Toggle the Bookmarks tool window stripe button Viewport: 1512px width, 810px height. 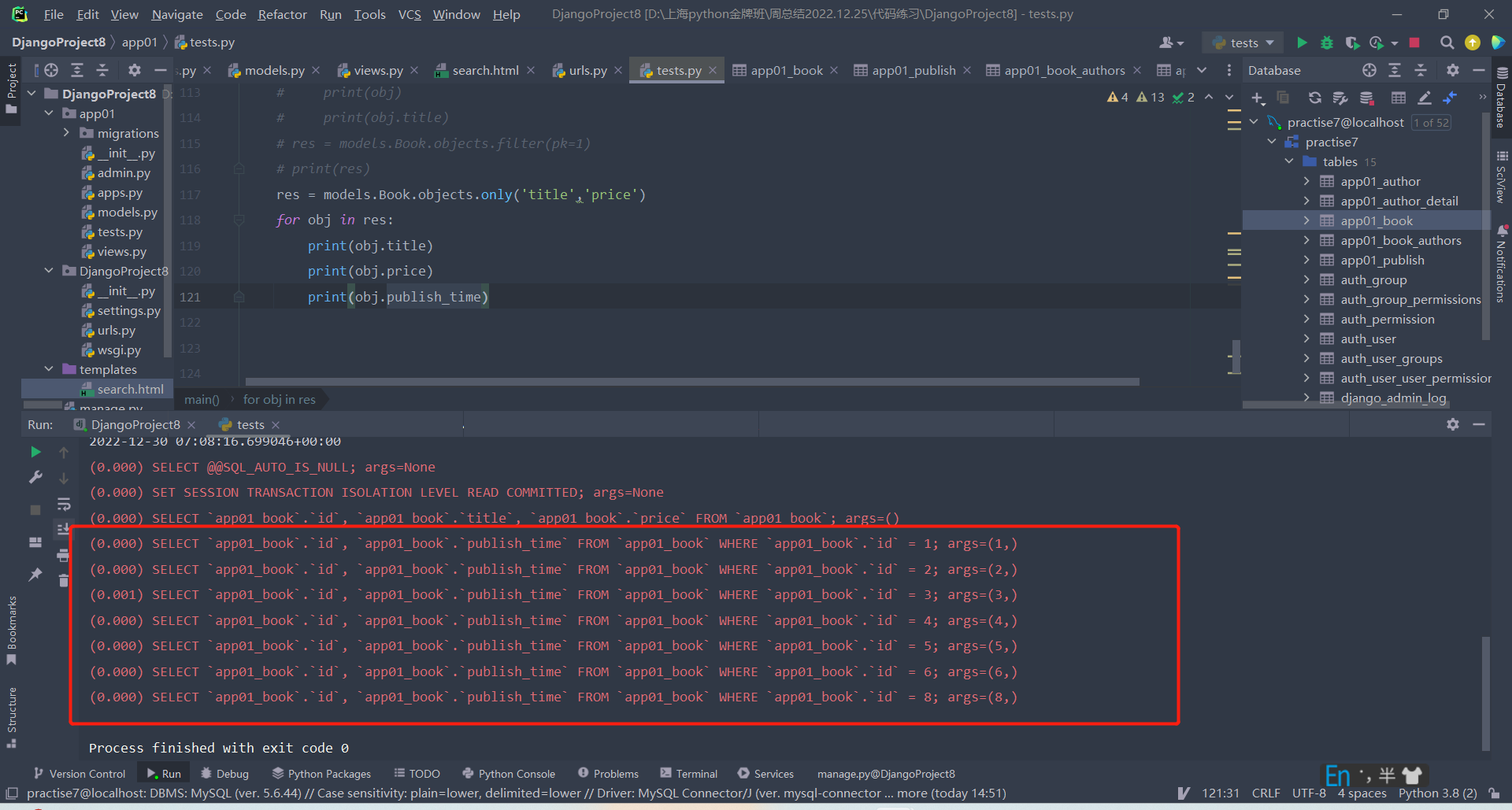click(12, 630)
